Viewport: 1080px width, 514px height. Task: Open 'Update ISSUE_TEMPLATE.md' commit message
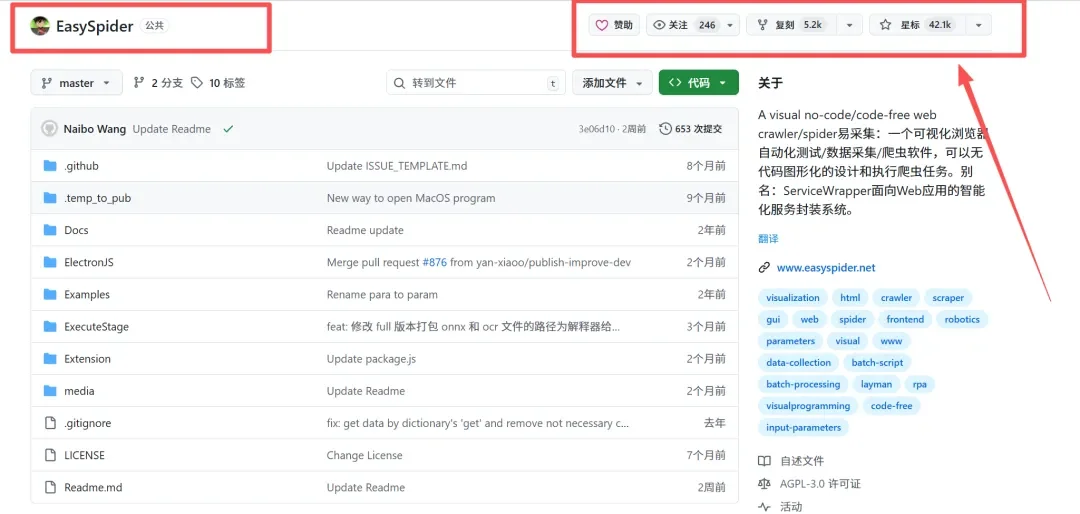(x=397, y=166)
